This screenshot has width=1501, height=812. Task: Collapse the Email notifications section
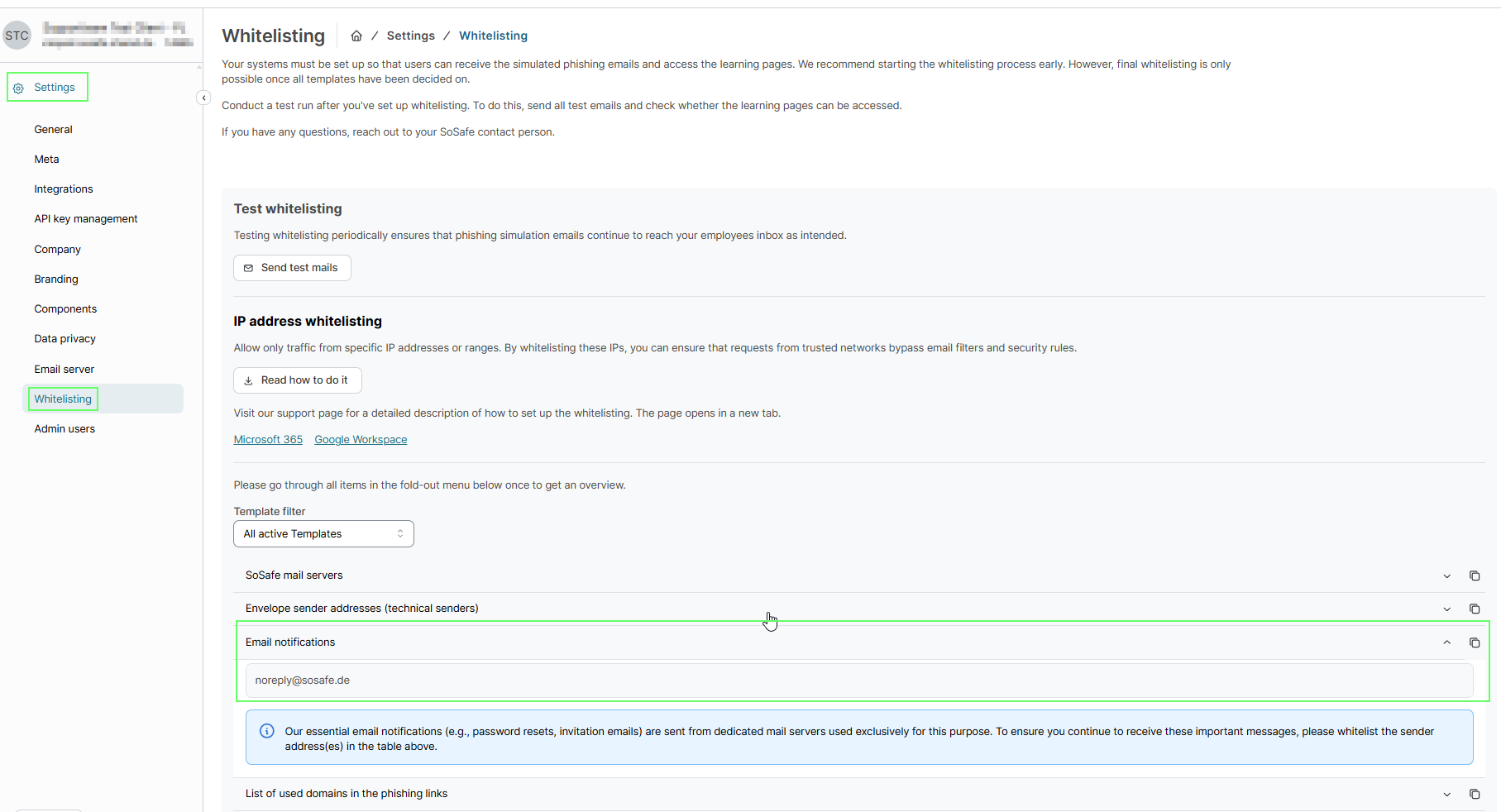click(1446, 642)
